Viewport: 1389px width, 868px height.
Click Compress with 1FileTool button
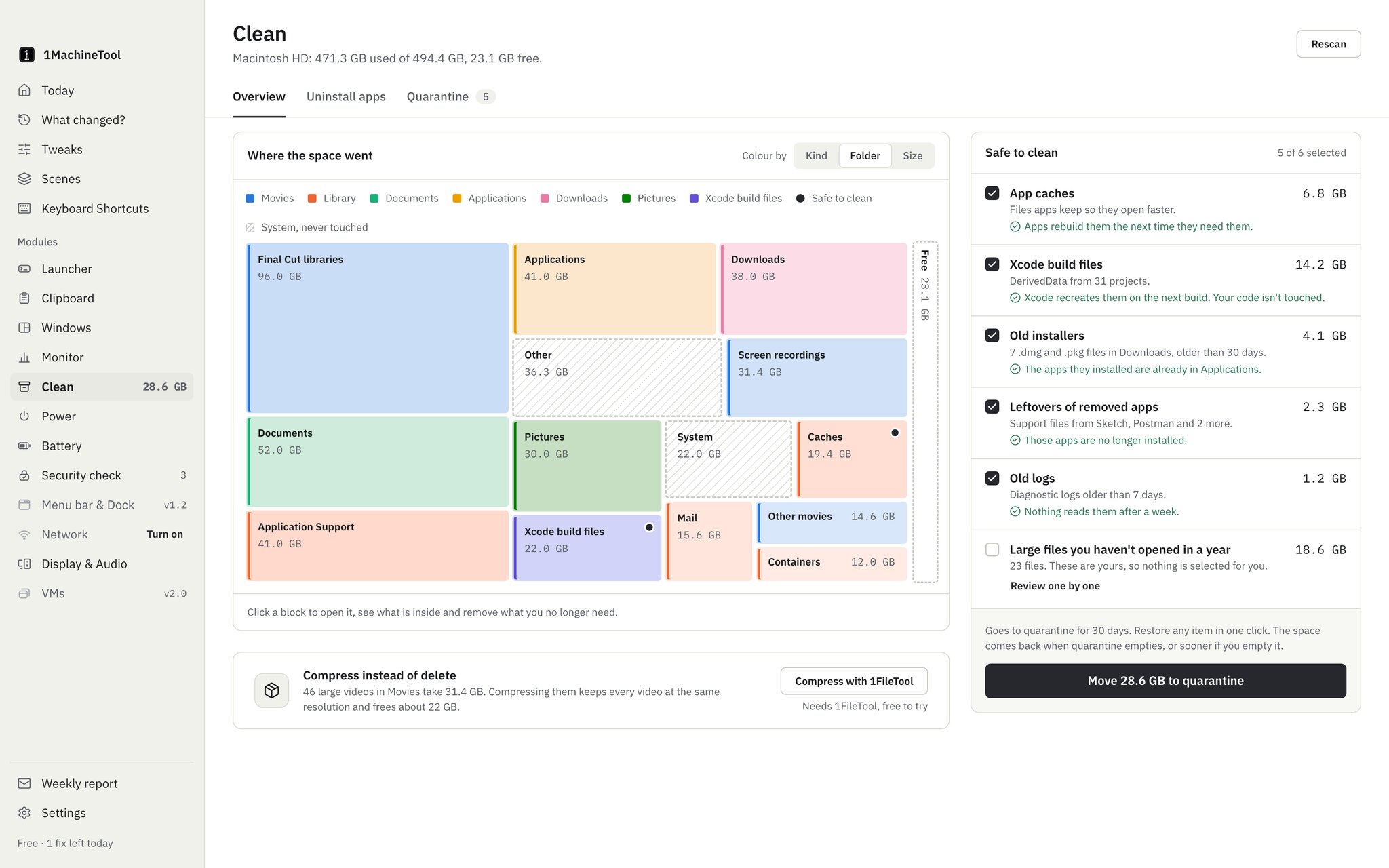[854, 682]
